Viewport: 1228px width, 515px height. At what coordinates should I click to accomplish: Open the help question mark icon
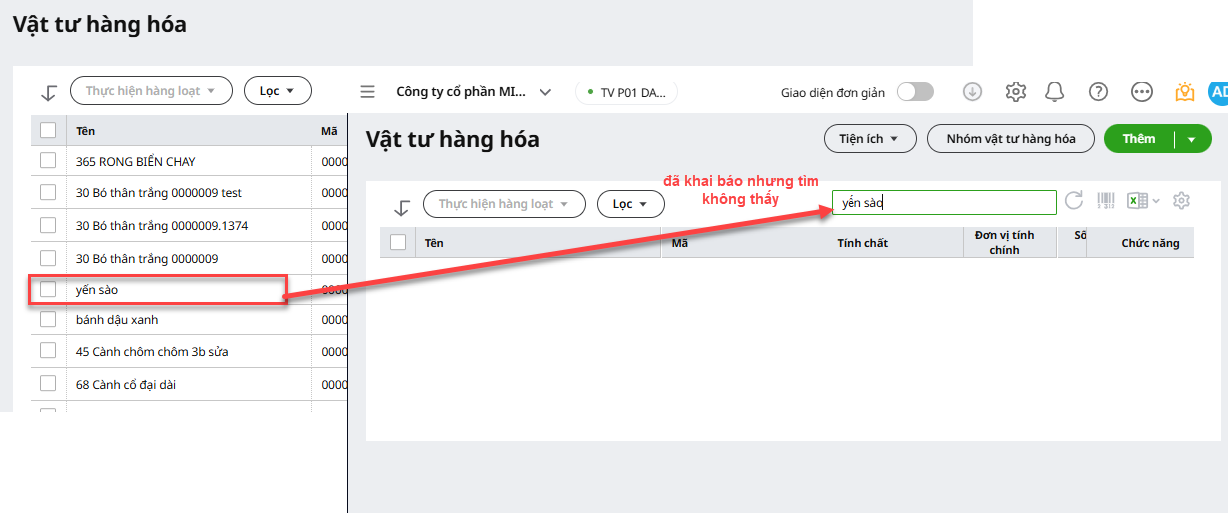(x=1098, y=92)
